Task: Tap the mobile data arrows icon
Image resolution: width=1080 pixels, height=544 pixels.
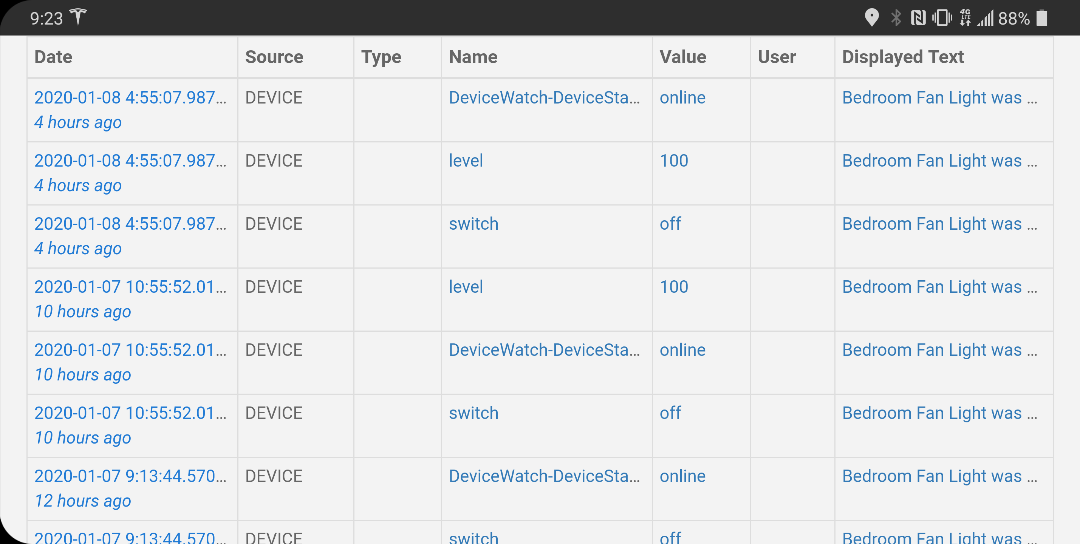Action: [x=964, y=18]
